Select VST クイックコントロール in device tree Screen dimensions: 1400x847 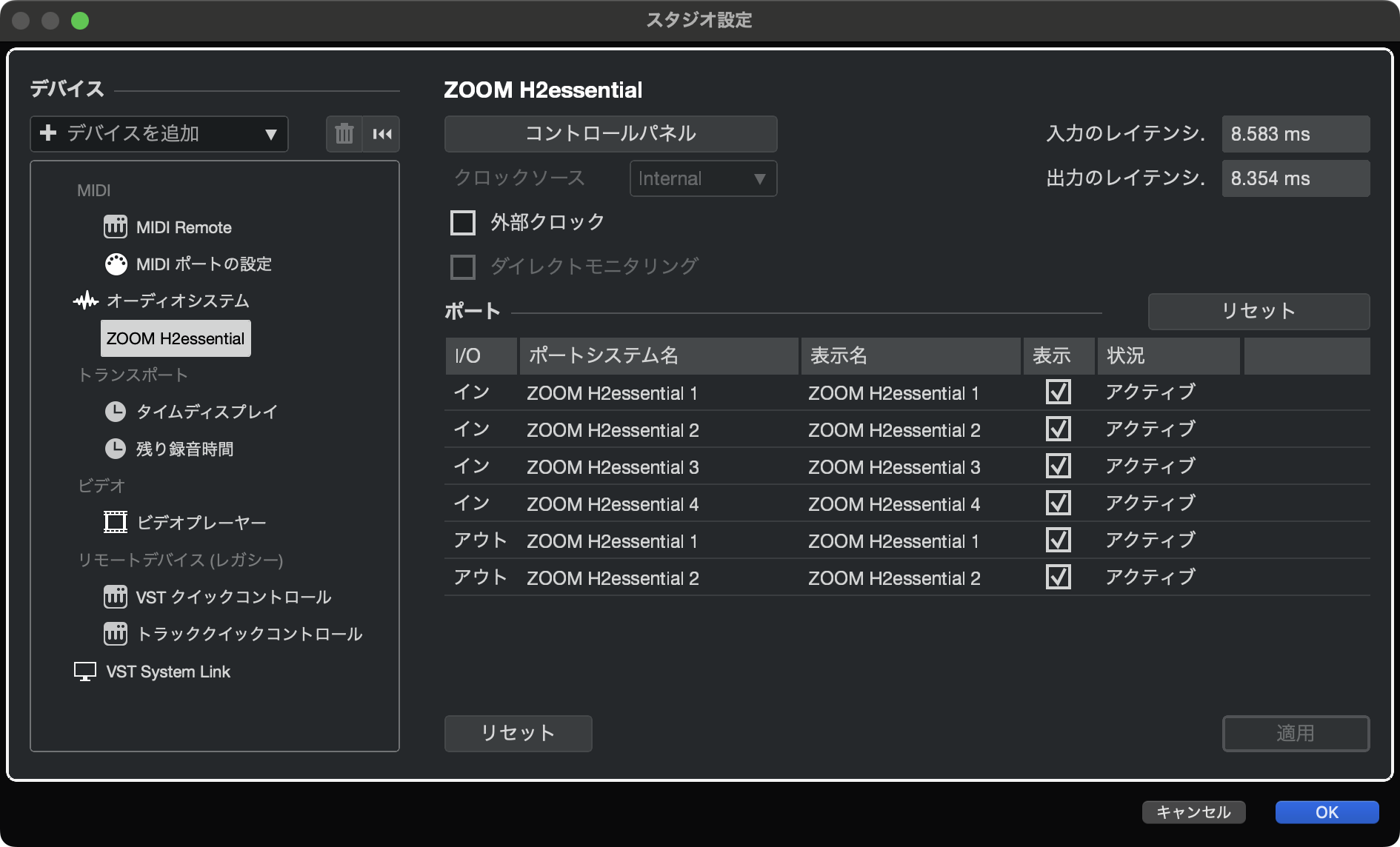pyautogui.click(x=233, y=597)
